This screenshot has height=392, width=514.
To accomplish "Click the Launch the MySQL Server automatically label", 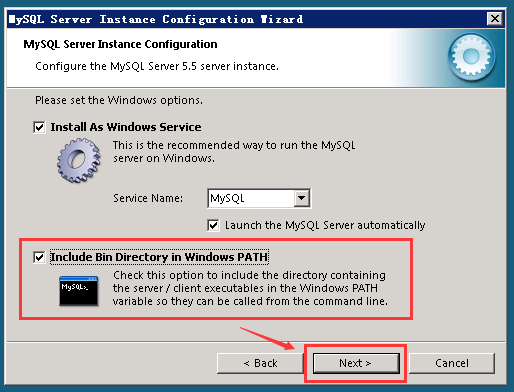I will [x=325, y=225].
